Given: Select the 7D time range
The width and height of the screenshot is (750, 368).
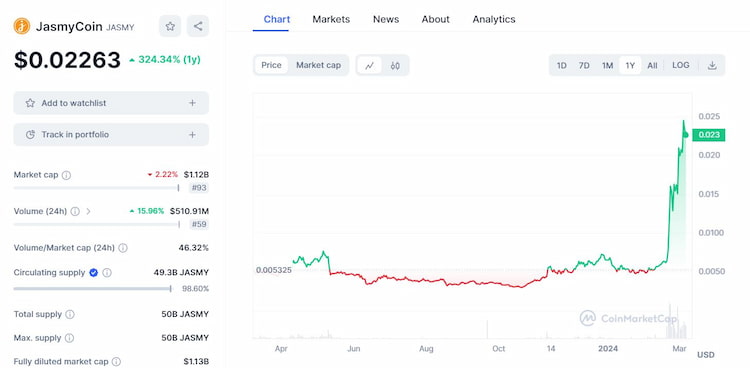Looking at the screenshot, I should (584, 66).
